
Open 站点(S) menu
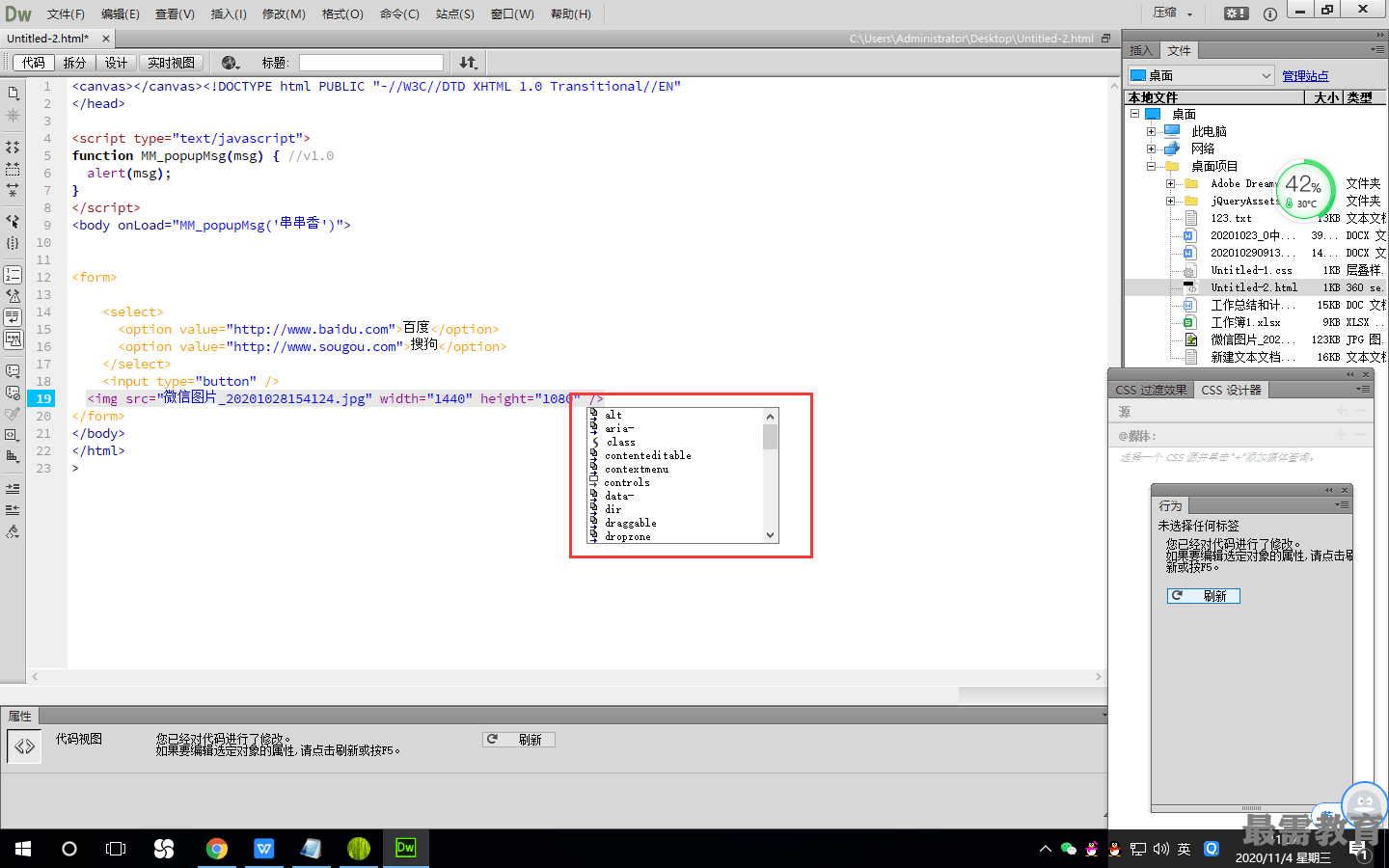point(455,14)
